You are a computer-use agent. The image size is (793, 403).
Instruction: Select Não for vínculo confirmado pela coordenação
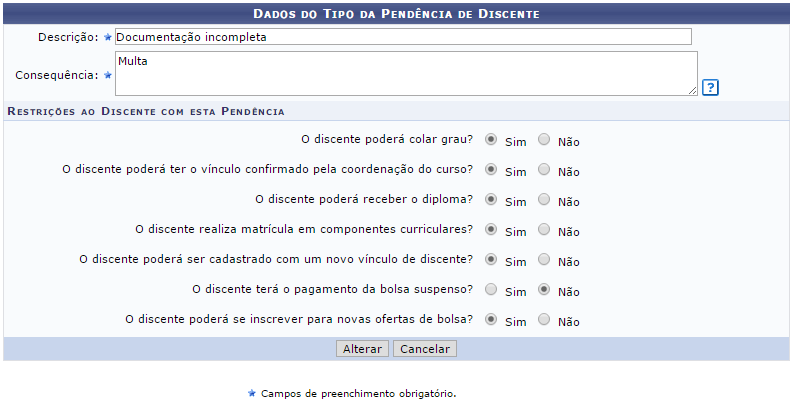(x=544, y=170)
